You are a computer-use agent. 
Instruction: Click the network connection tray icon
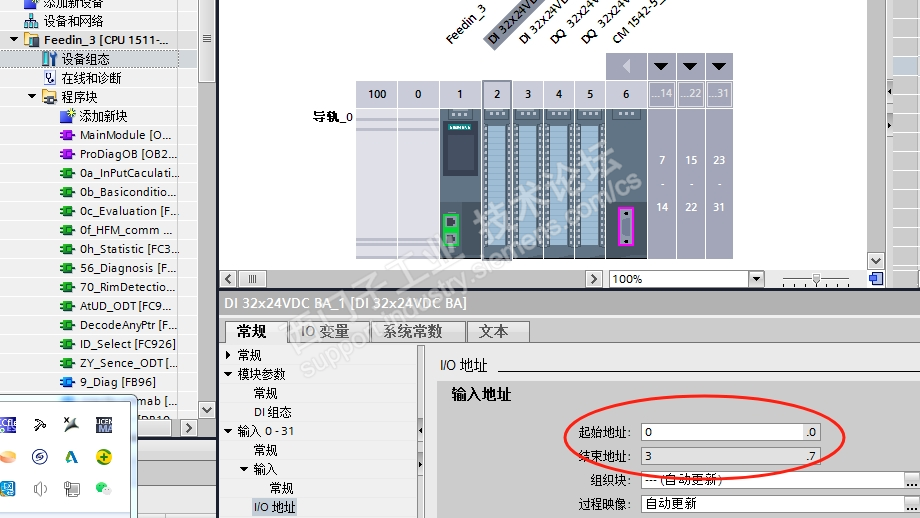click(x=72, y=488)
